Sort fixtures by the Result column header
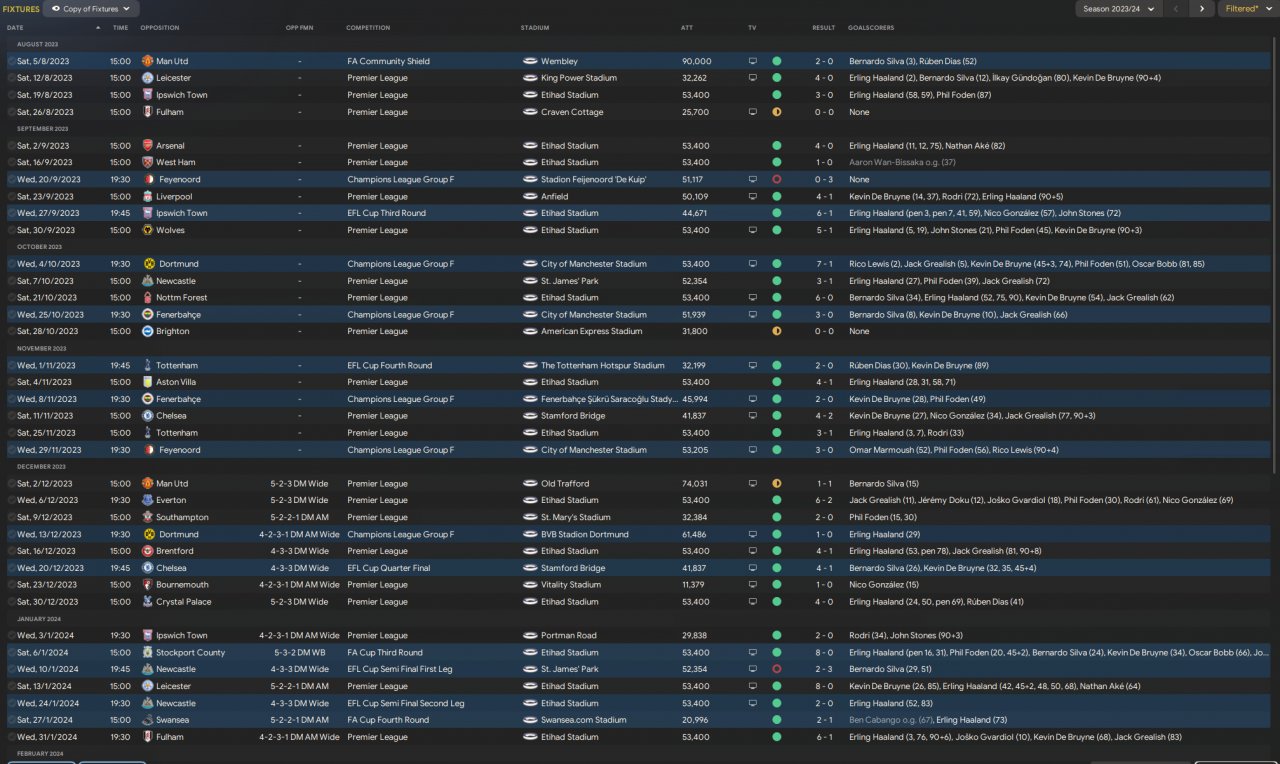Image resolution: width=1280 pixels, height=764 pixels. tap(823, 27)
